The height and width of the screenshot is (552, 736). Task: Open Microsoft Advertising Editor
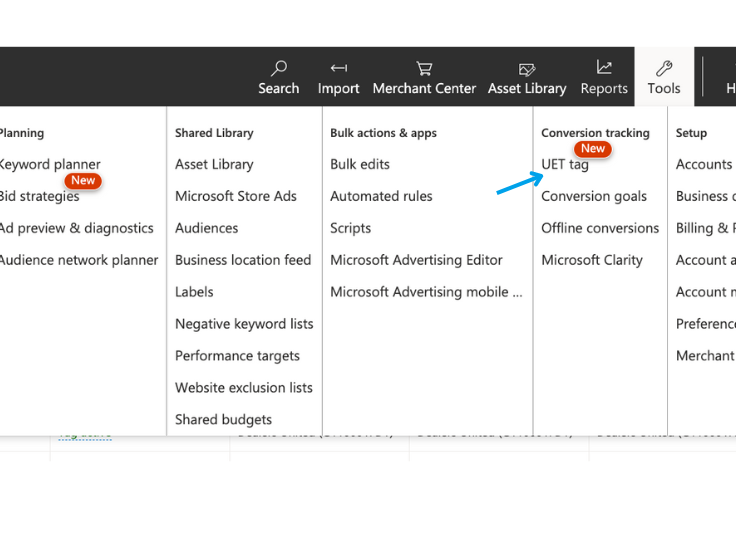tap(416, 260)
